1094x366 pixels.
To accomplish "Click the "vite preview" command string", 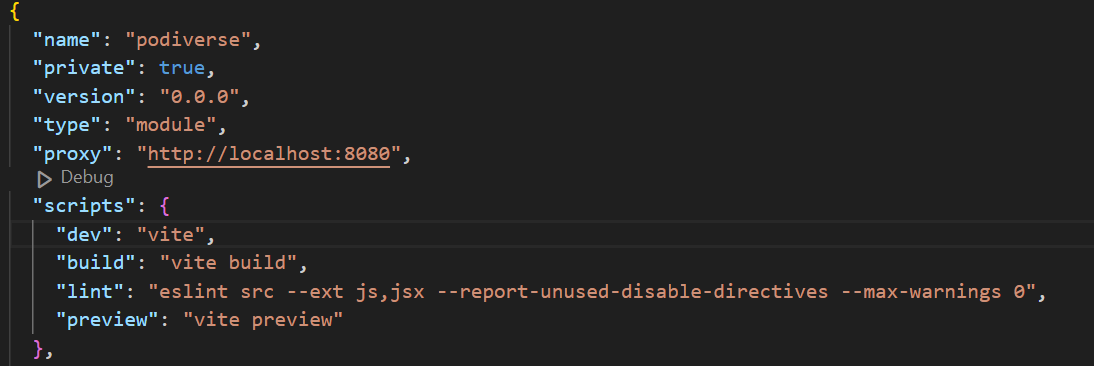I will [262, 321].
